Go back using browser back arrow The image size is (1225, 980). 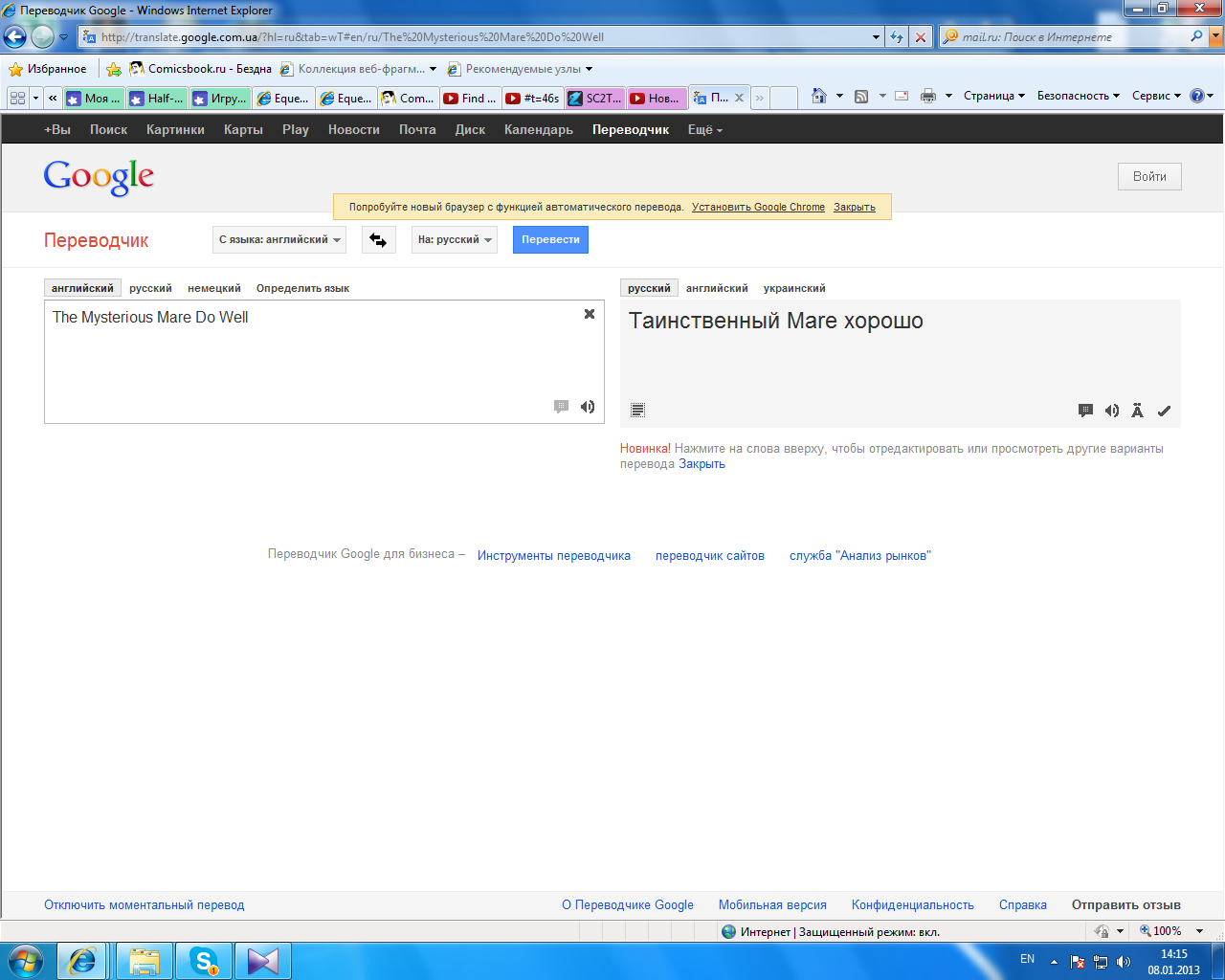[x=14, y=37]
